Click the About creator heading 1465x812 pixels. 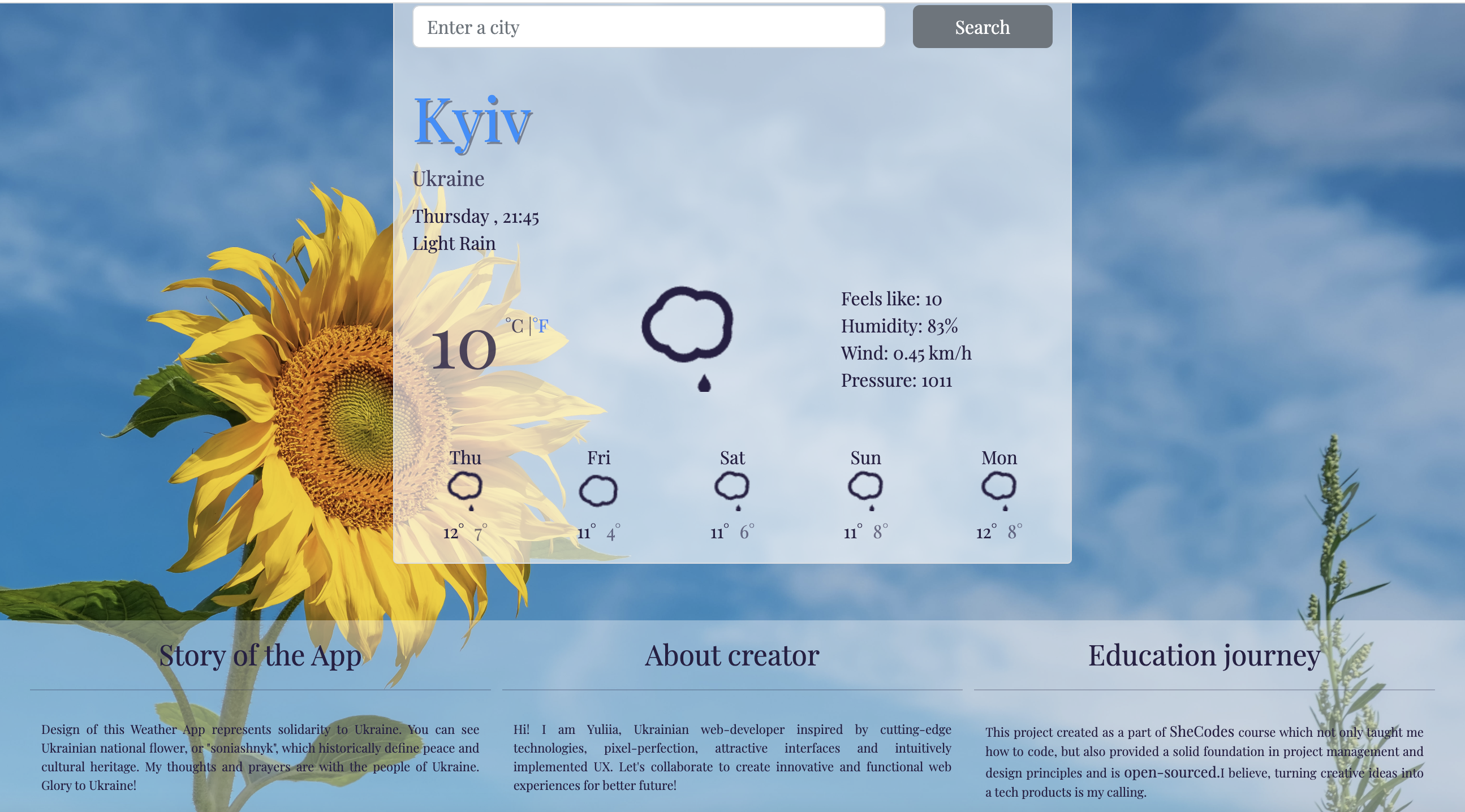tap(732, 655)
